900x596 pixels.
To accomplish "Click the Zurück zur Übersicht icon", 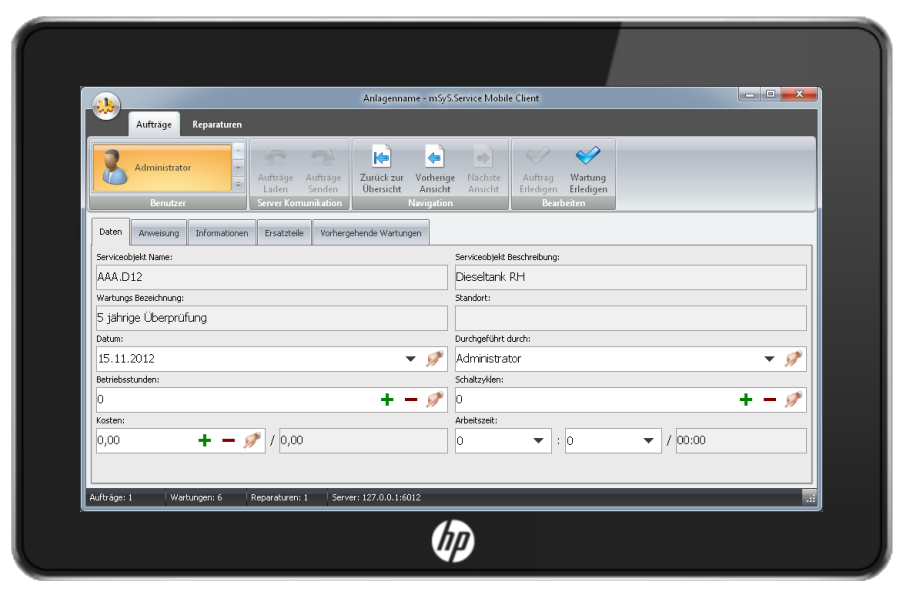I will point(381,157).
